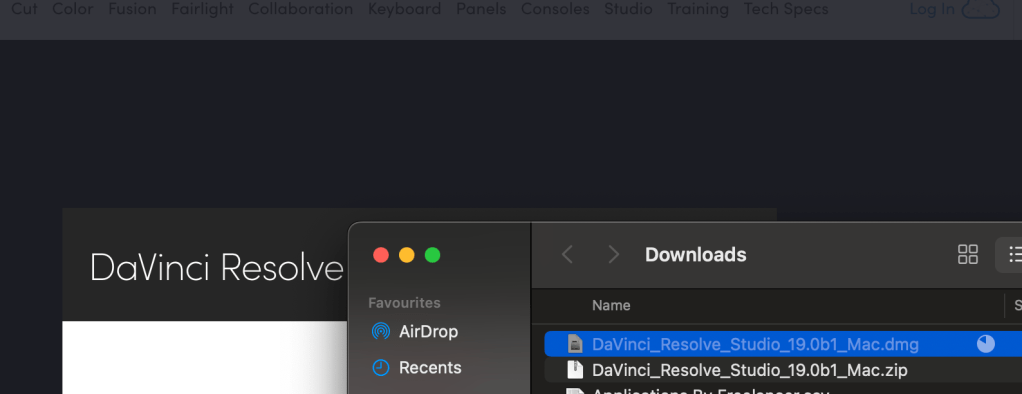This screenshot has height=394, width=1022.
Task: Open Tech Specs in the website nav bar
Action: point(786,8)
